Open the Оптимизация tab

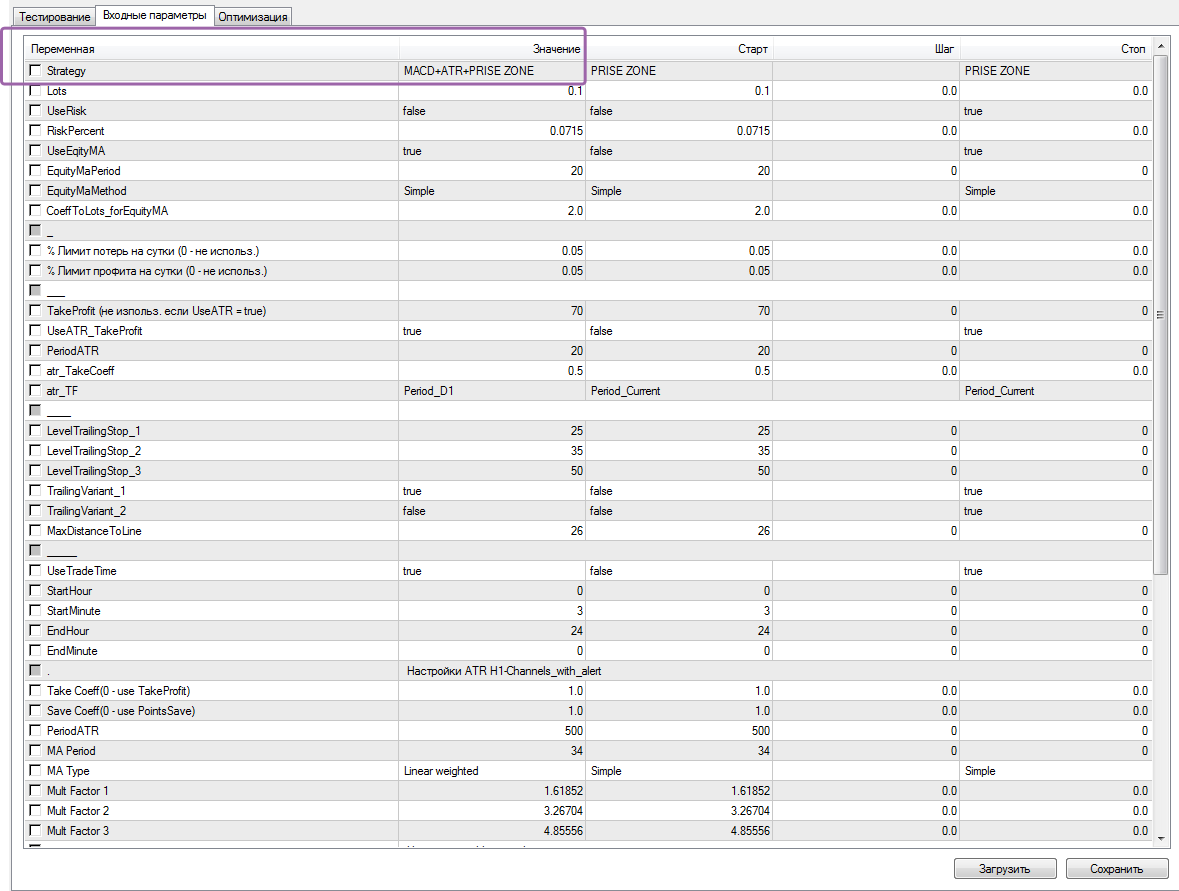pos(253,17)
